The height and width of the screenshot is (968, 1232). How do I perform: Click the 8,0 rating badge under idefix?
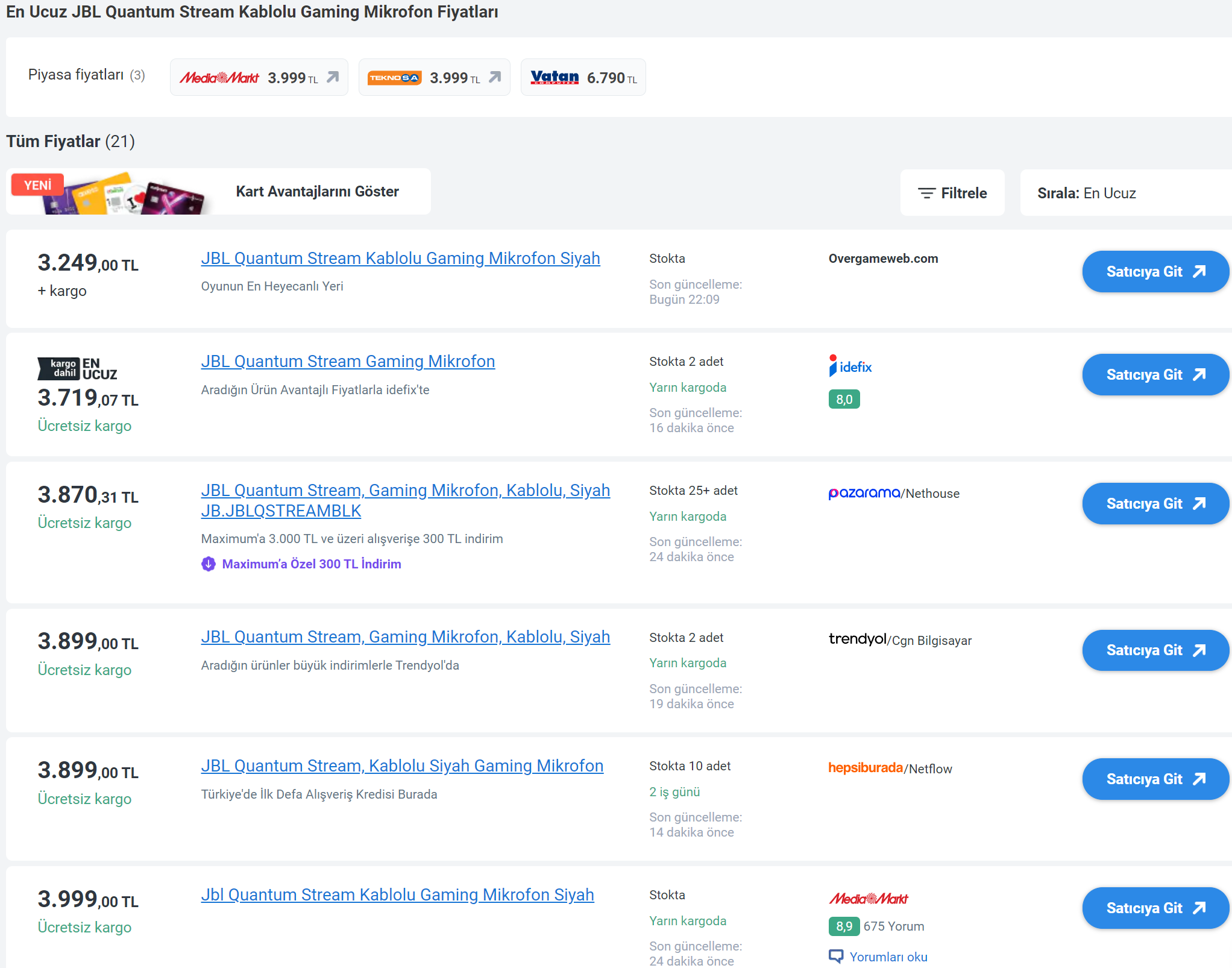click(x=844, y=400)
